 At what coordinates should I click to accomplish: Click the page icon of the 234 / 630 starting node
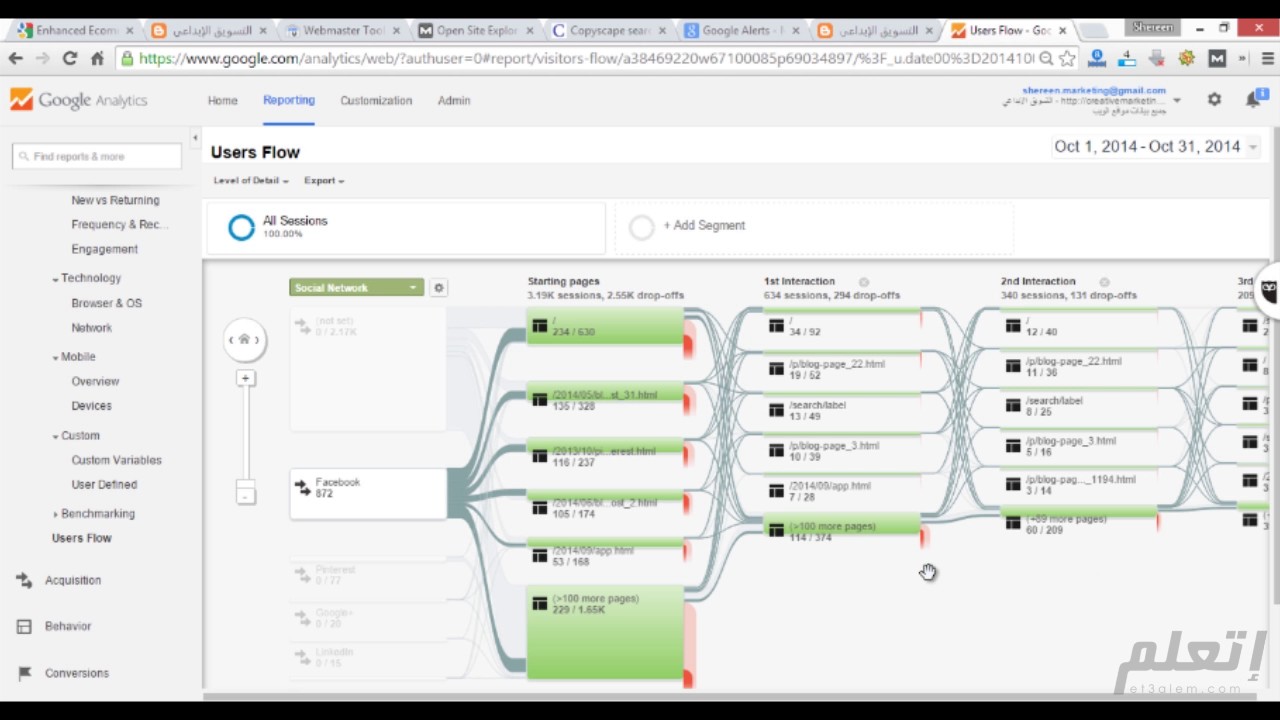pyautogui.click(x=540, y=326)
